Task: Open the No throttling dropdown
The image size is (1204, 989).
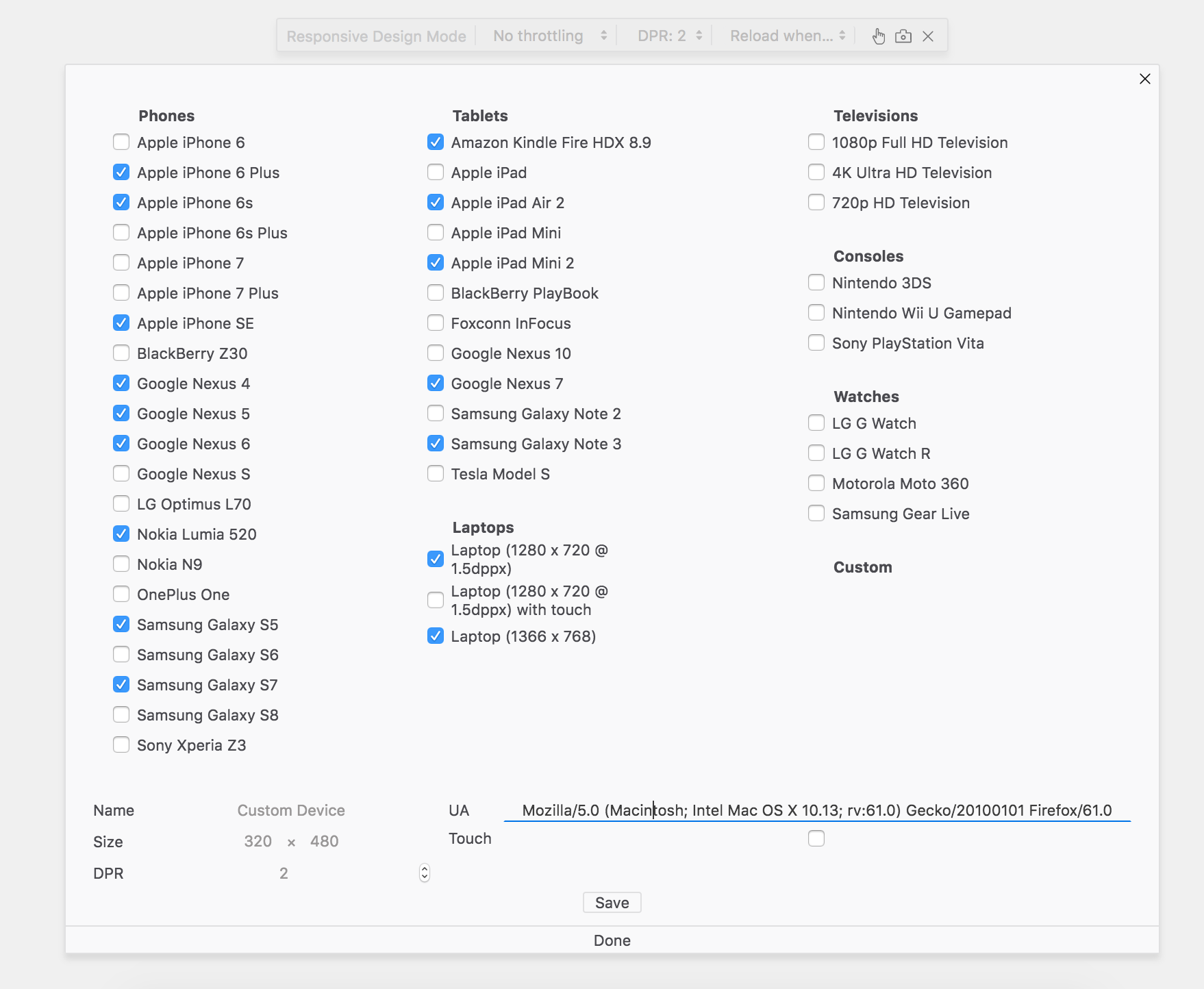Action: point(549,36)
